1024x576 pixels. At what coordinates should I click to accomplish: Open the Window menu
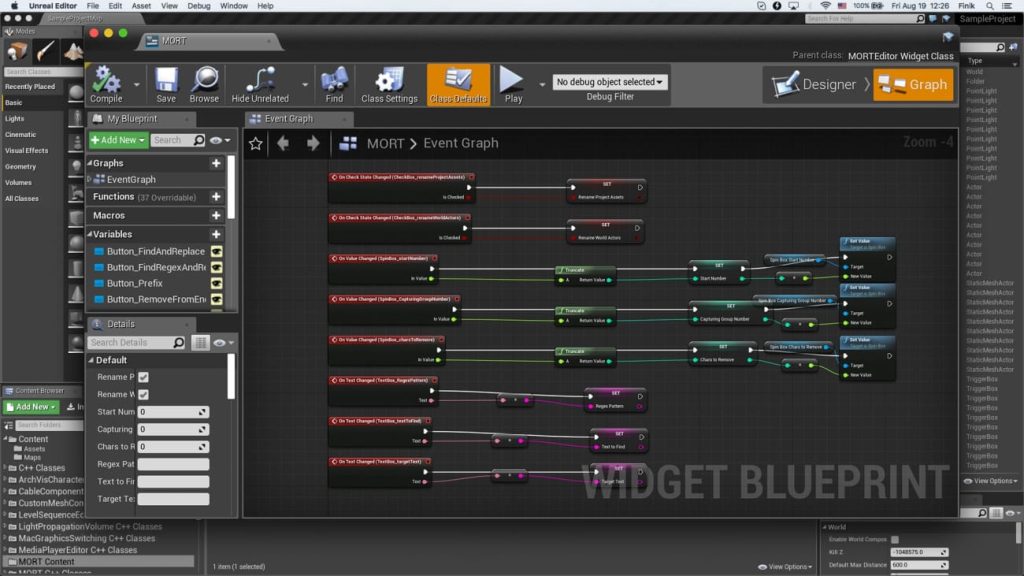point(234,6)
